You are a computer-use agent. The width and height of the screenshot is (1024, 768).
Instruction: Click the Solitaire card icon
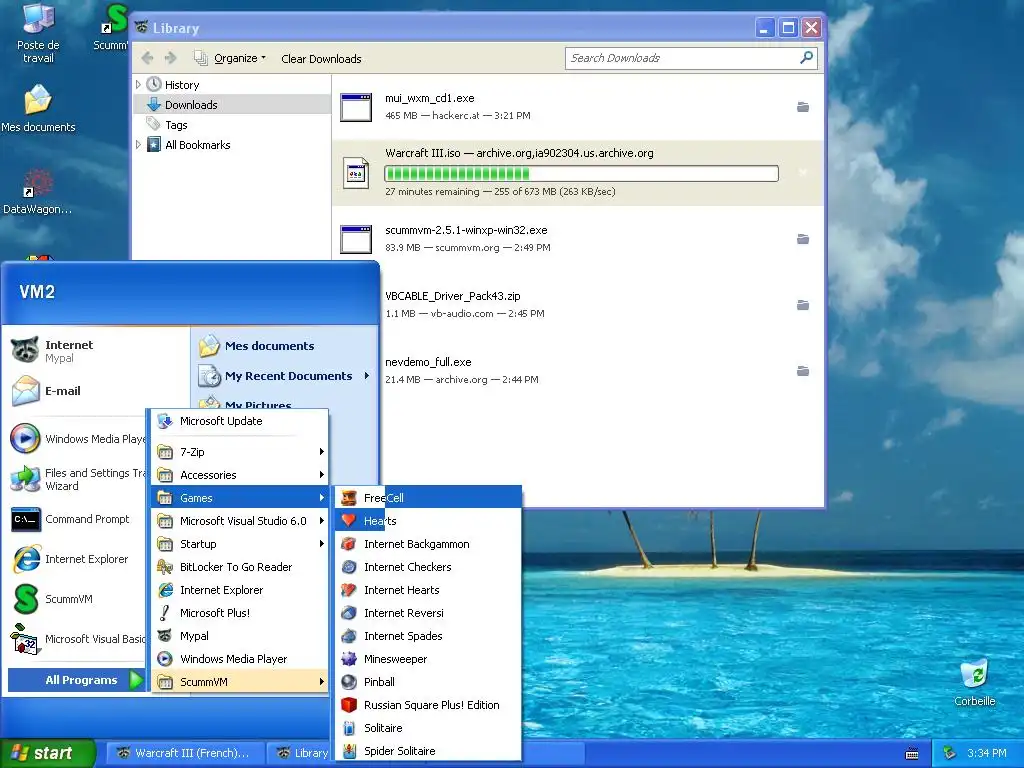point(349,728)
